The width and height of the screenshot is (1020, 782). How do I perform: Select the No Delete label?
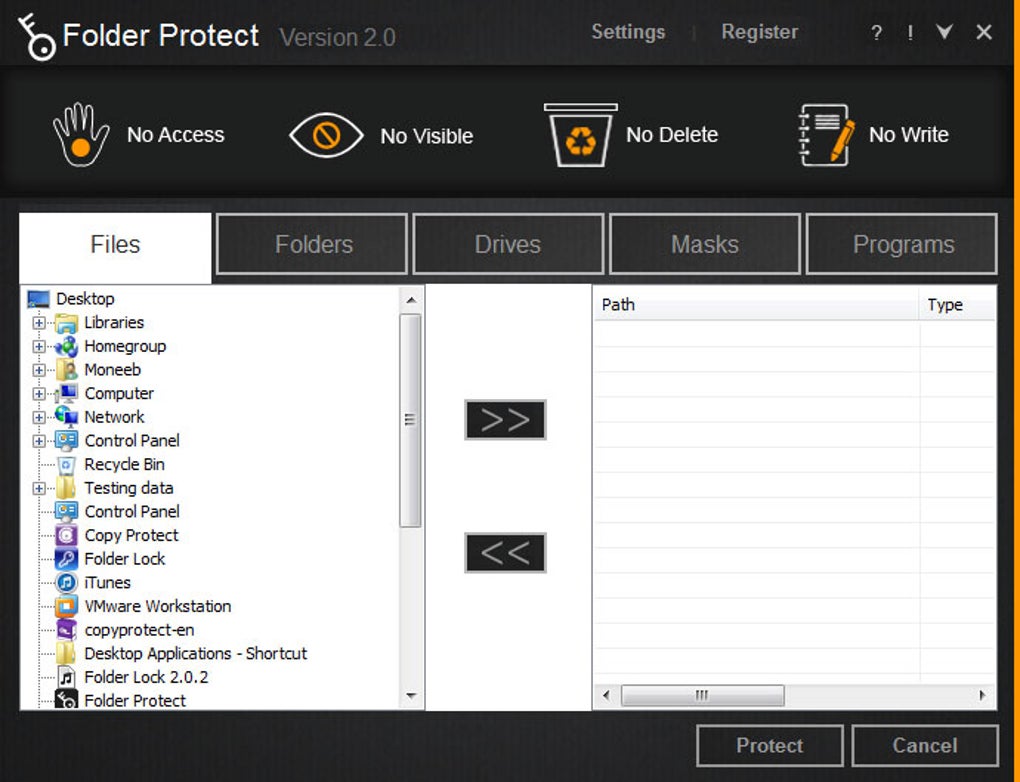click(x=672, y=135)
